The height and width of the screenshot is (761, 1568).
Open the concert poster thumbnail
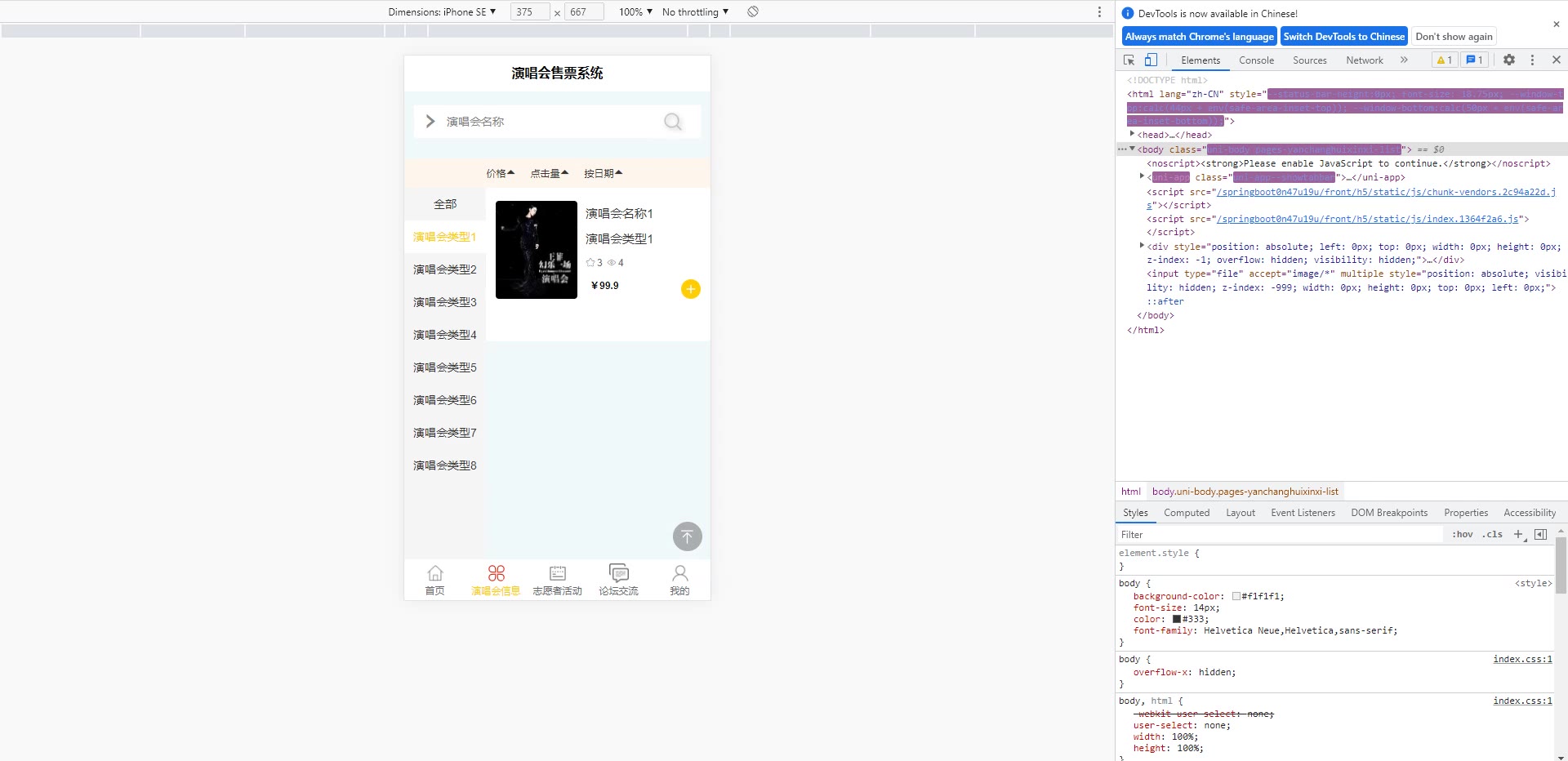point(537,250)
